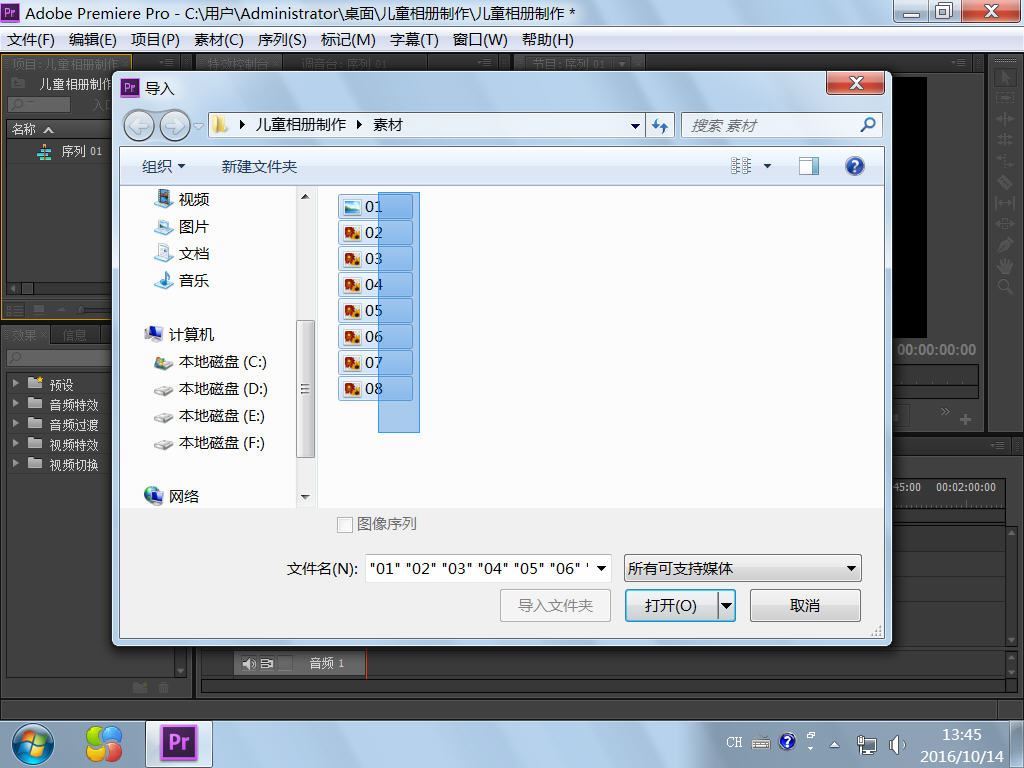The height and width of the screenshot is (768, 1024).
Task: Select the Selection tool in Premiere tools panel
Action: coord(1004,78)
